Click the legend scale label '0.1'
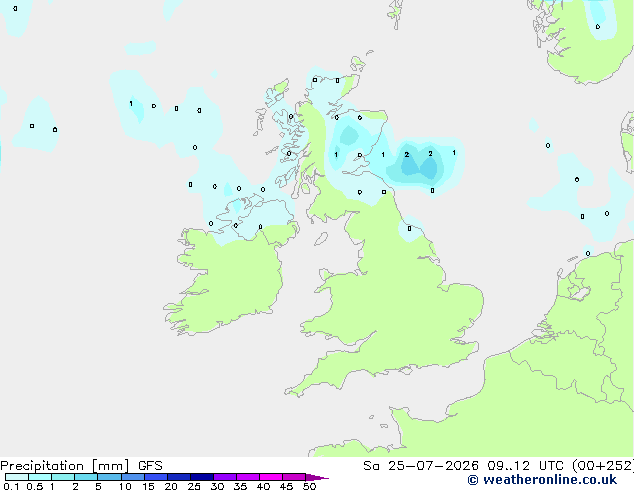Screen dimensions: 634x490 click(x=11, y=486)
